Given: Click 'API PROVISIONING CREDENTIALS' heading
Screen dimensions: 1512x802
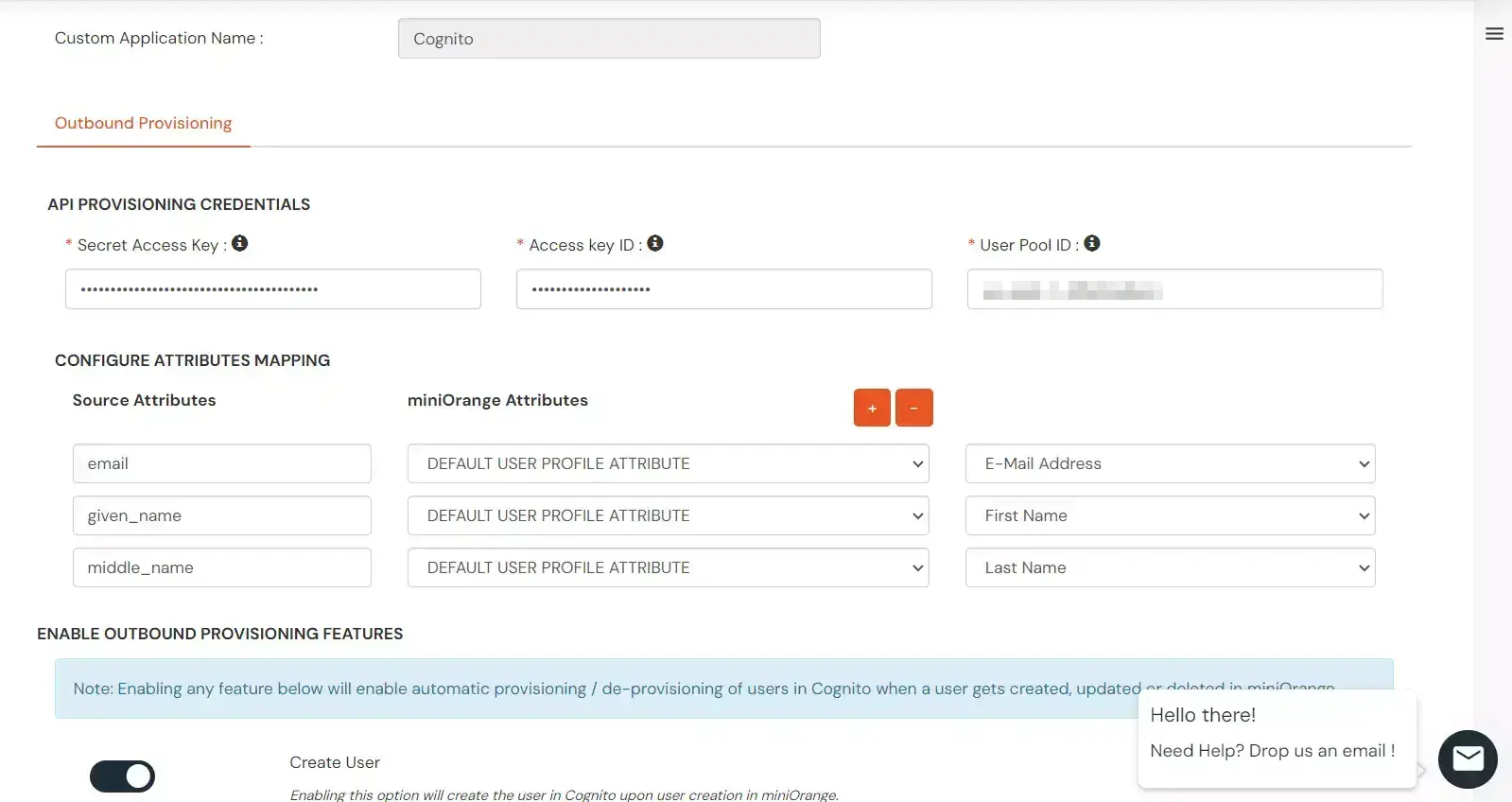Looking at the screenshot, I should pyautogui.click(x=179, y=204).
